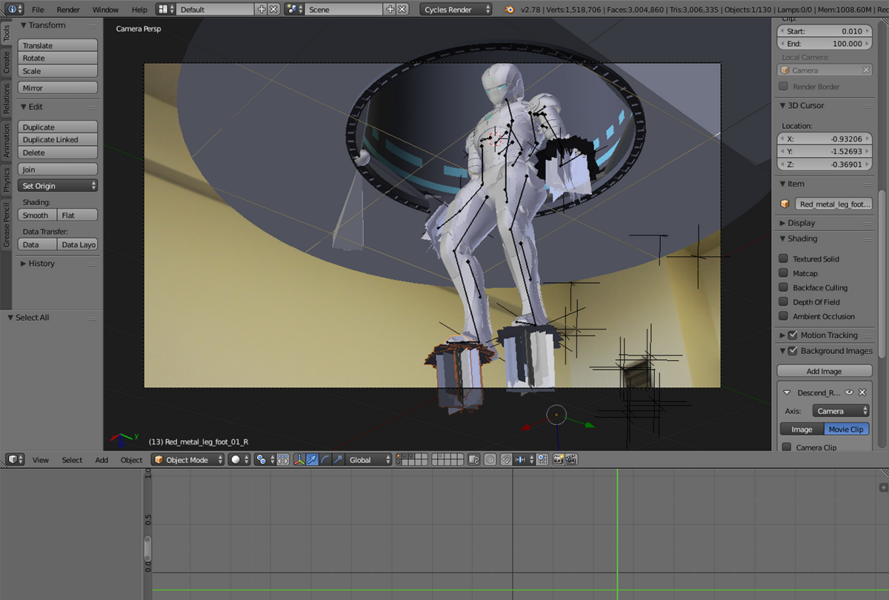This screenshot has width=889, height=600.
Task: Enable the Matcap checkbox
Action: (784, 273)
